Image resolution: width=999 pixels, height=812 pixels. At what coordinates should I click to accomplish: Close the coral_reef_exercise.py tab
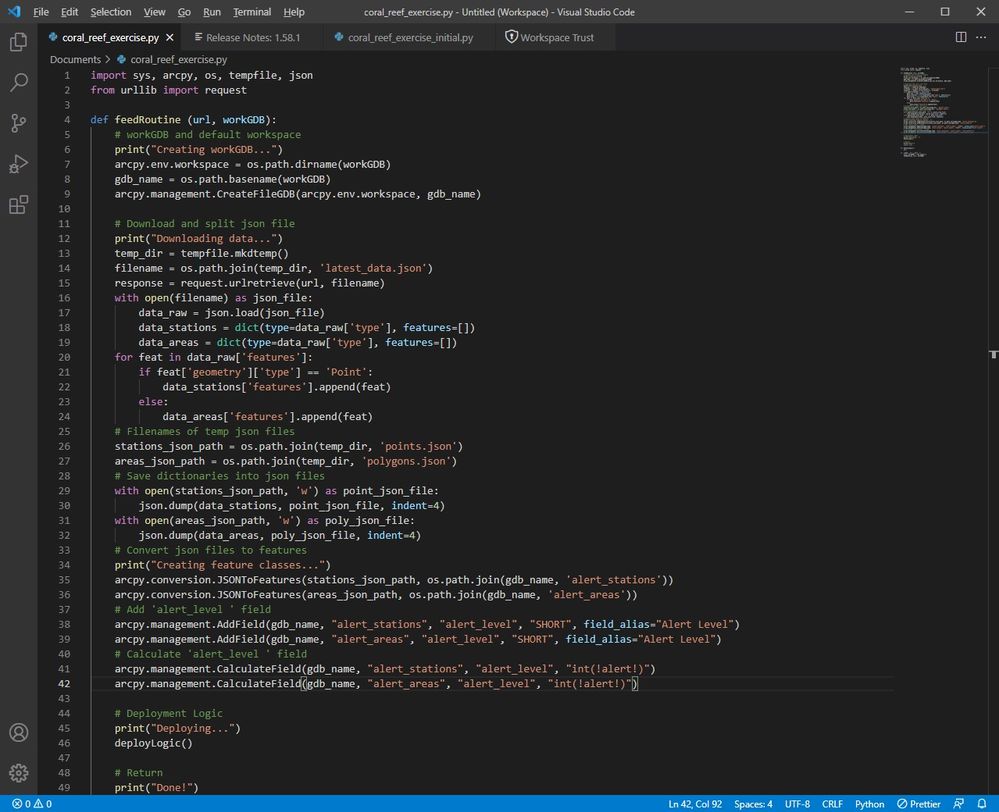pos(170,38)
